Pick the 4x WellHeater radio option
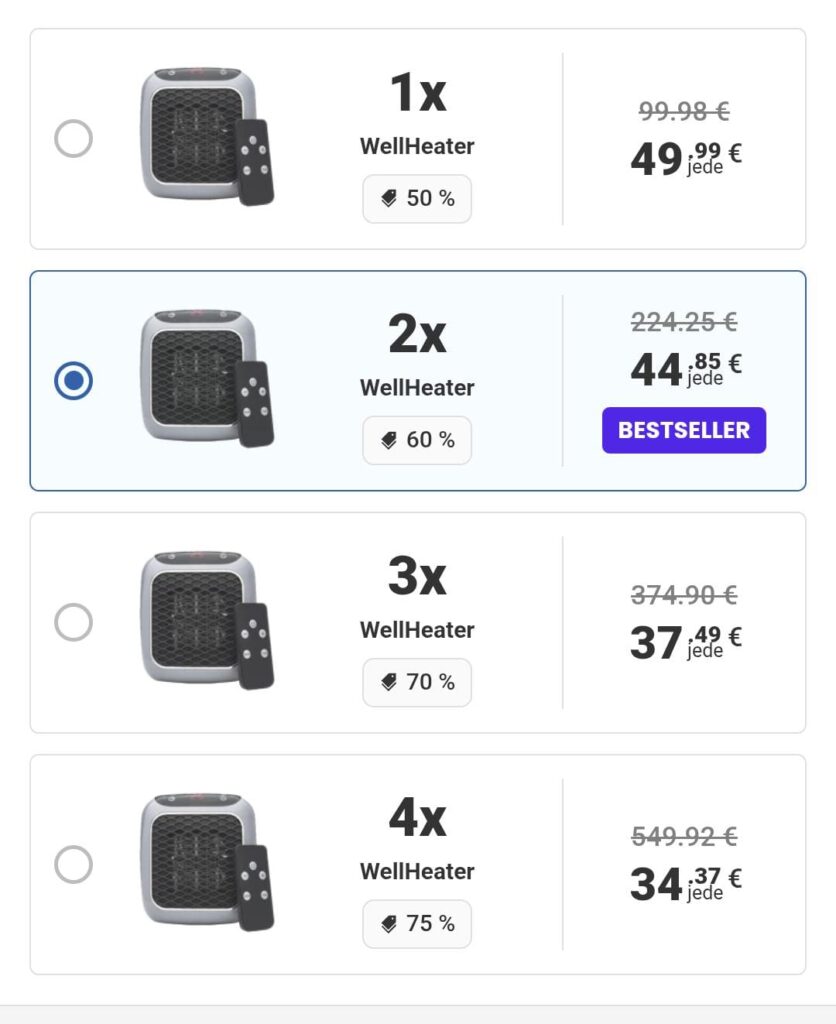Viewport: 836px width, 1024px height. [x=73, y=864]
